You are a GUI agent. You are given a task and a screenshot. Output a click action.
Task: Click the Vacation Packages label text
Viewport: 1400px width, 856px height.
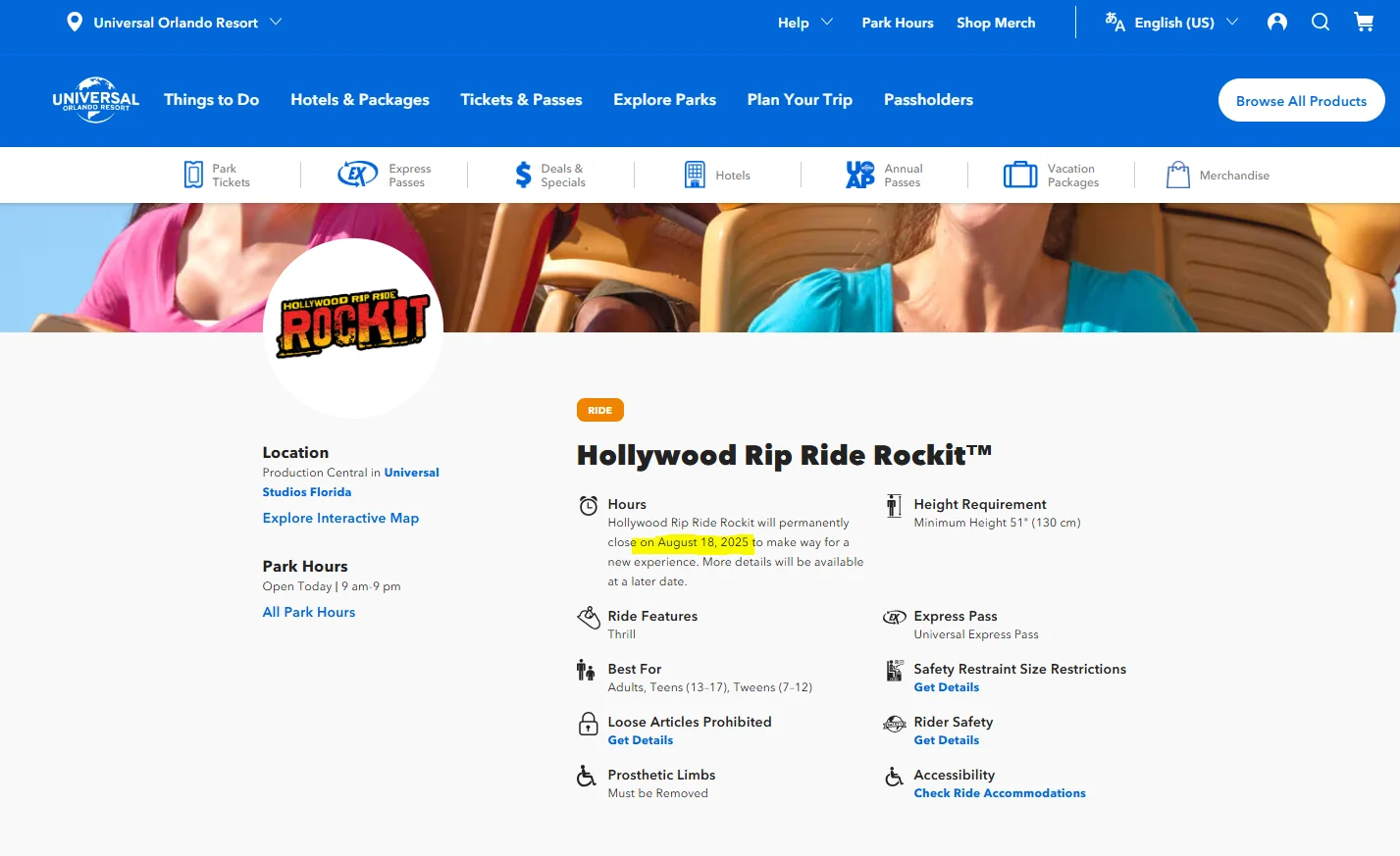(1073, 176)
